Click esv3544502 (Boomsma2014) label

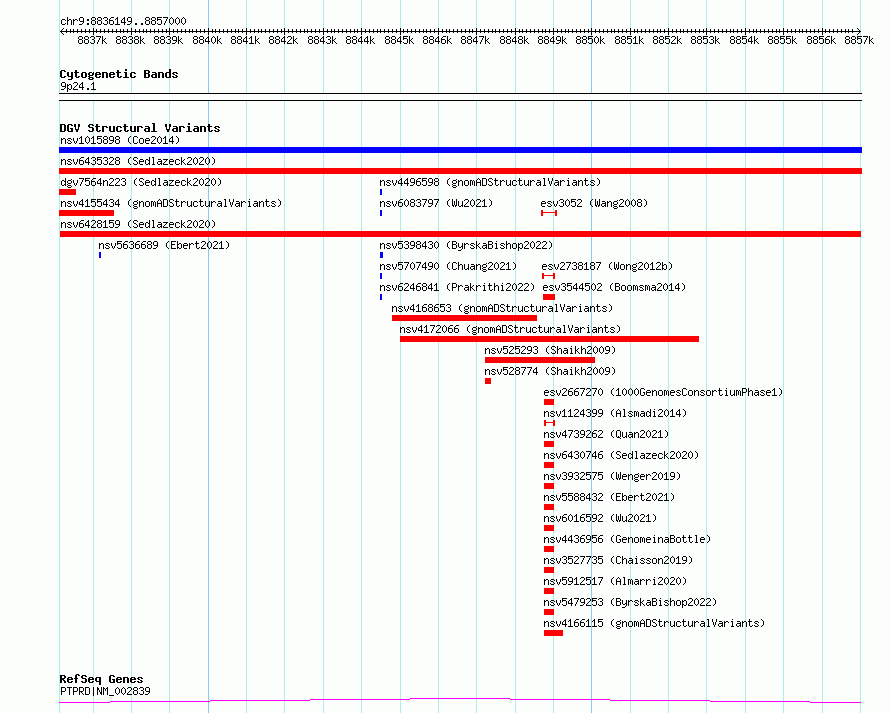click(614, 287)
